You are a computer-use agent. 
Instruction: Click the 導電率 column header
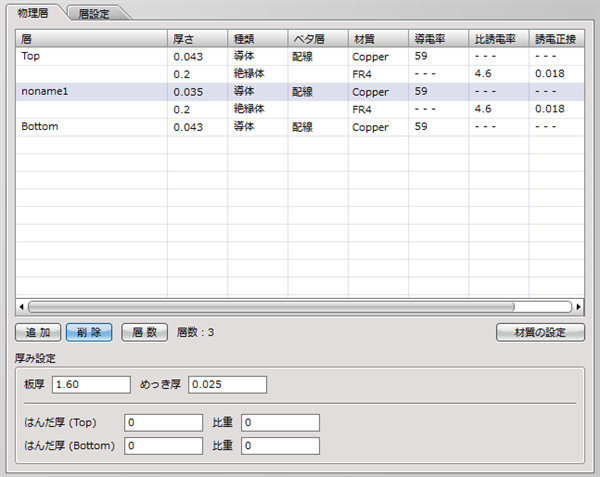437,38
